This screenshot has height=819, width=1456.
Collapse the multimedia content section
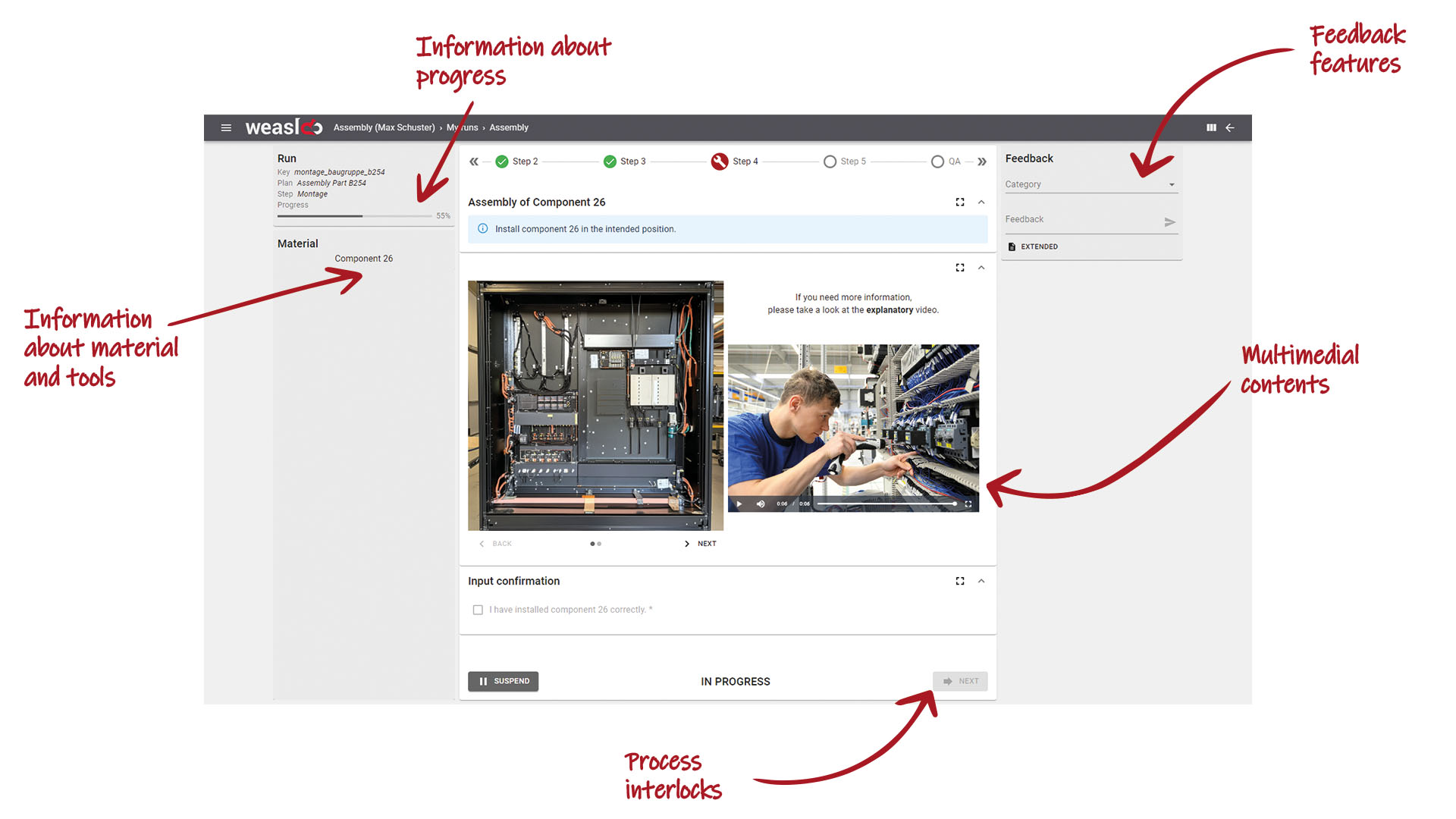[x=981, y=268]
